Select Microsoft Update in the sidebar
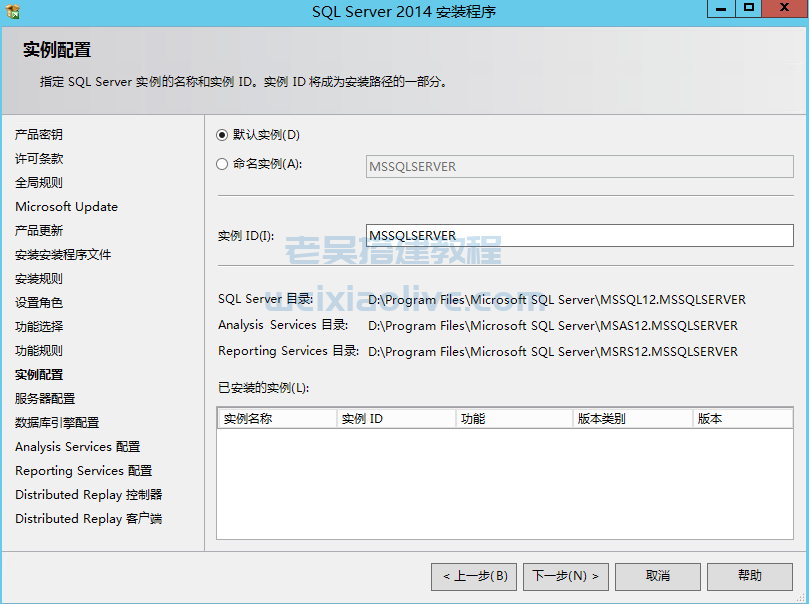The height and width of the screenshot is (604, 809). pyautogui.click(x=66, y=207)
